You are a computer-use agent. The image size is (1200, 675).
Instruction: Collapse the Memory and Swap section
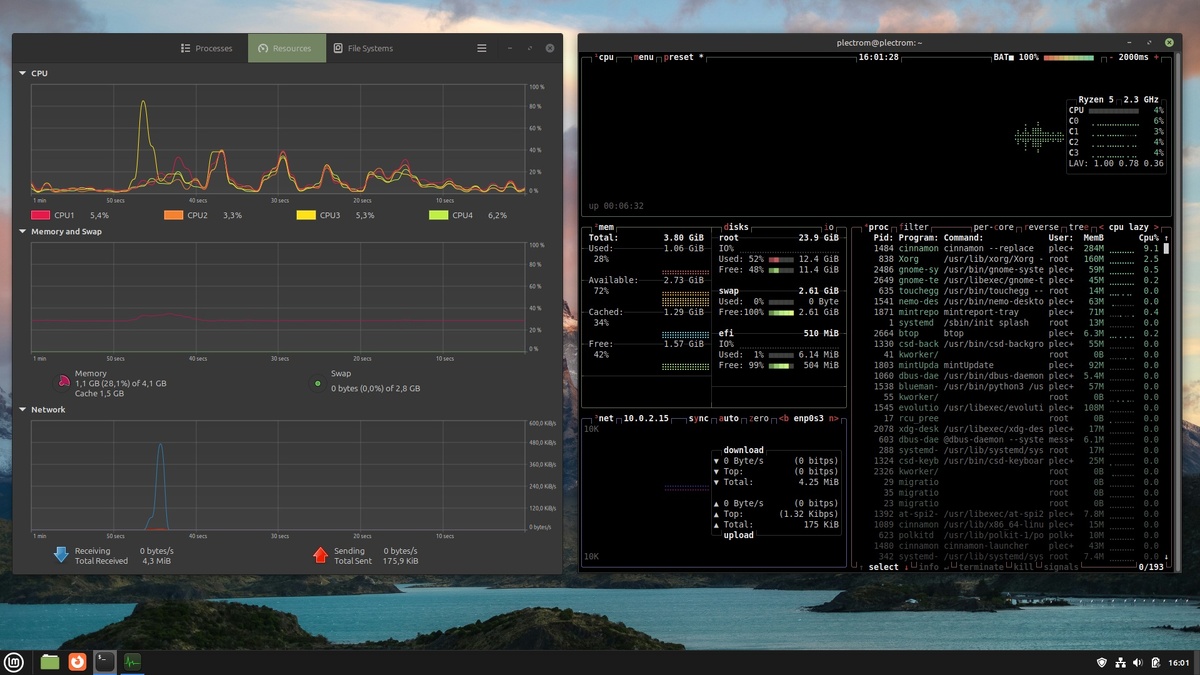[x=23, y=231]
